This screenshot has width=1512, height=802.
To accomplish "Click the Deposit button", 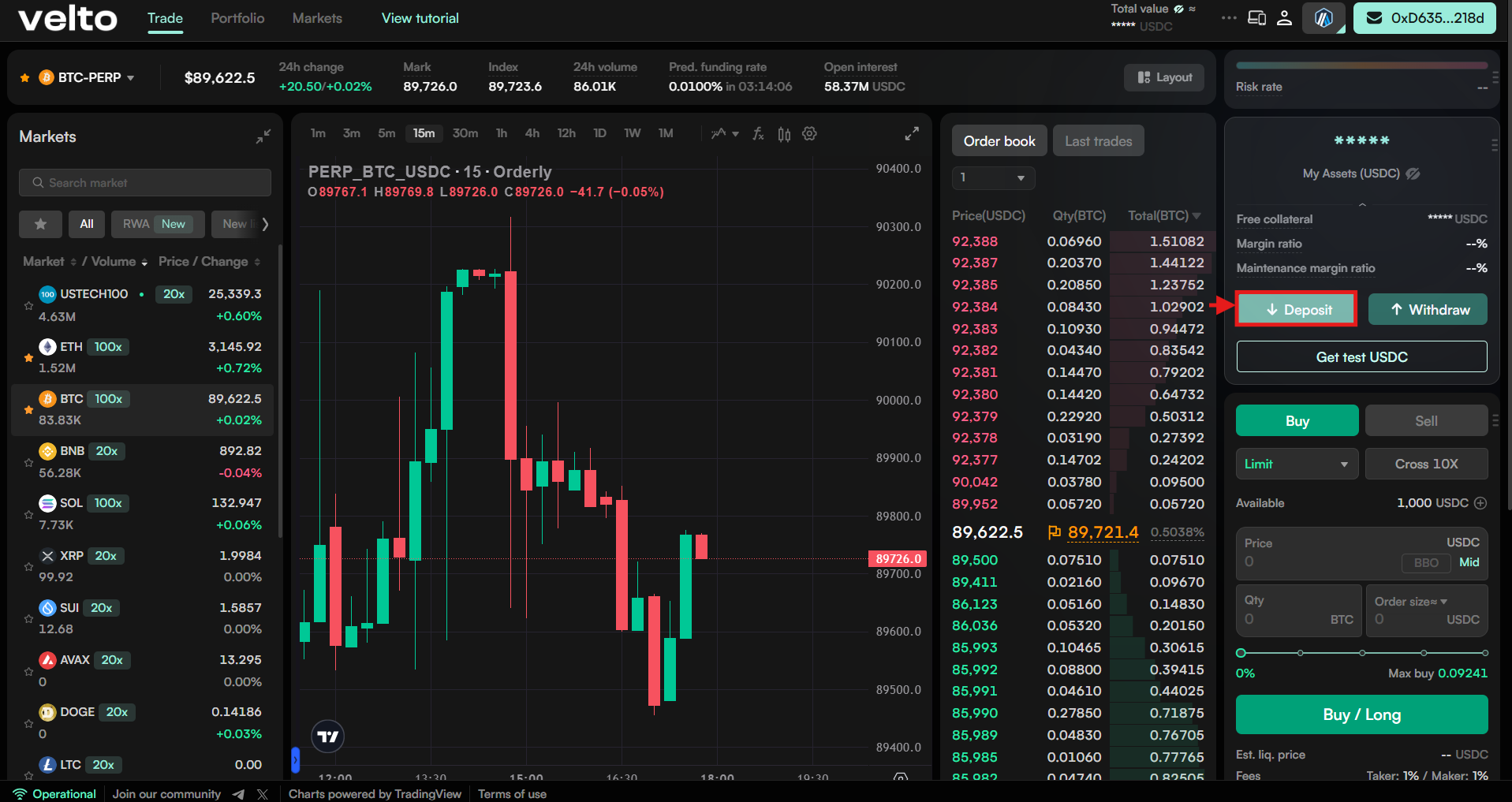I will 1296,309.
